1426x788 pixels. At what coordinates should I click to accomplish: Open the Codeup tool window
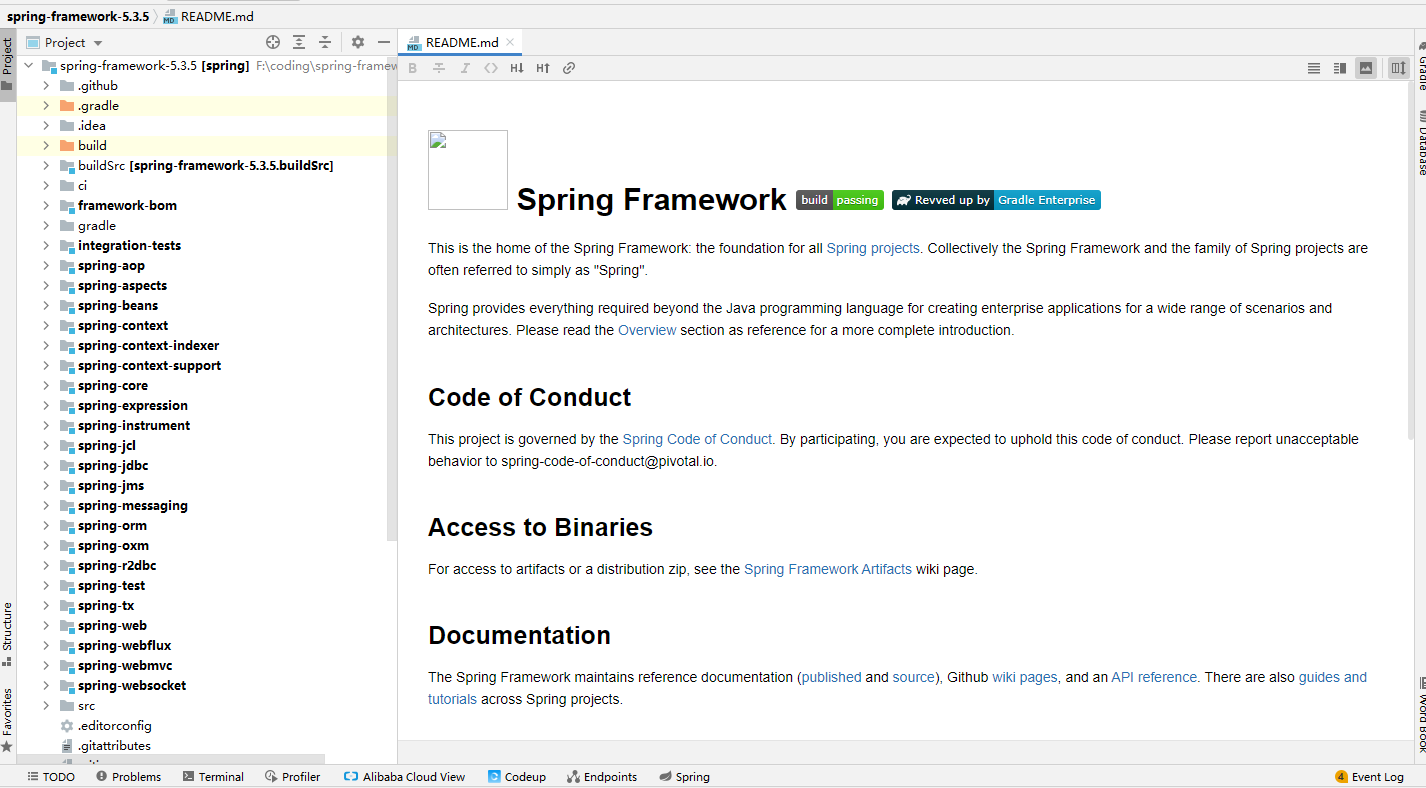(x=517, y=777)
